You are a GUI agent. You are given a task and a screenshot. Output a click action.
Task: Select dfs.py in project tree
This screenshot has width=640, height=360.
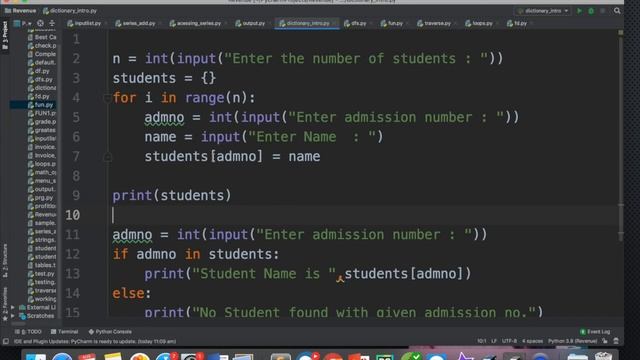tap(40, 79)
